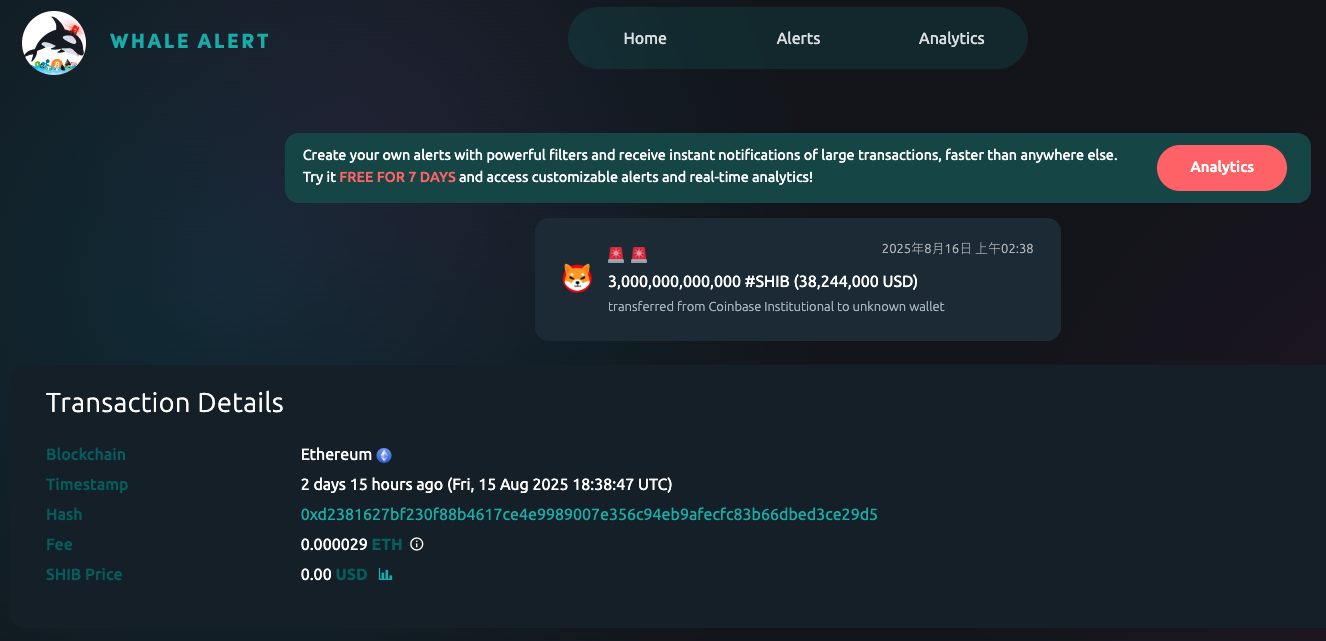This screenshot has width=1326, height=641.
Task: Click the first red siren emoji
Action: tap(616, 255)
